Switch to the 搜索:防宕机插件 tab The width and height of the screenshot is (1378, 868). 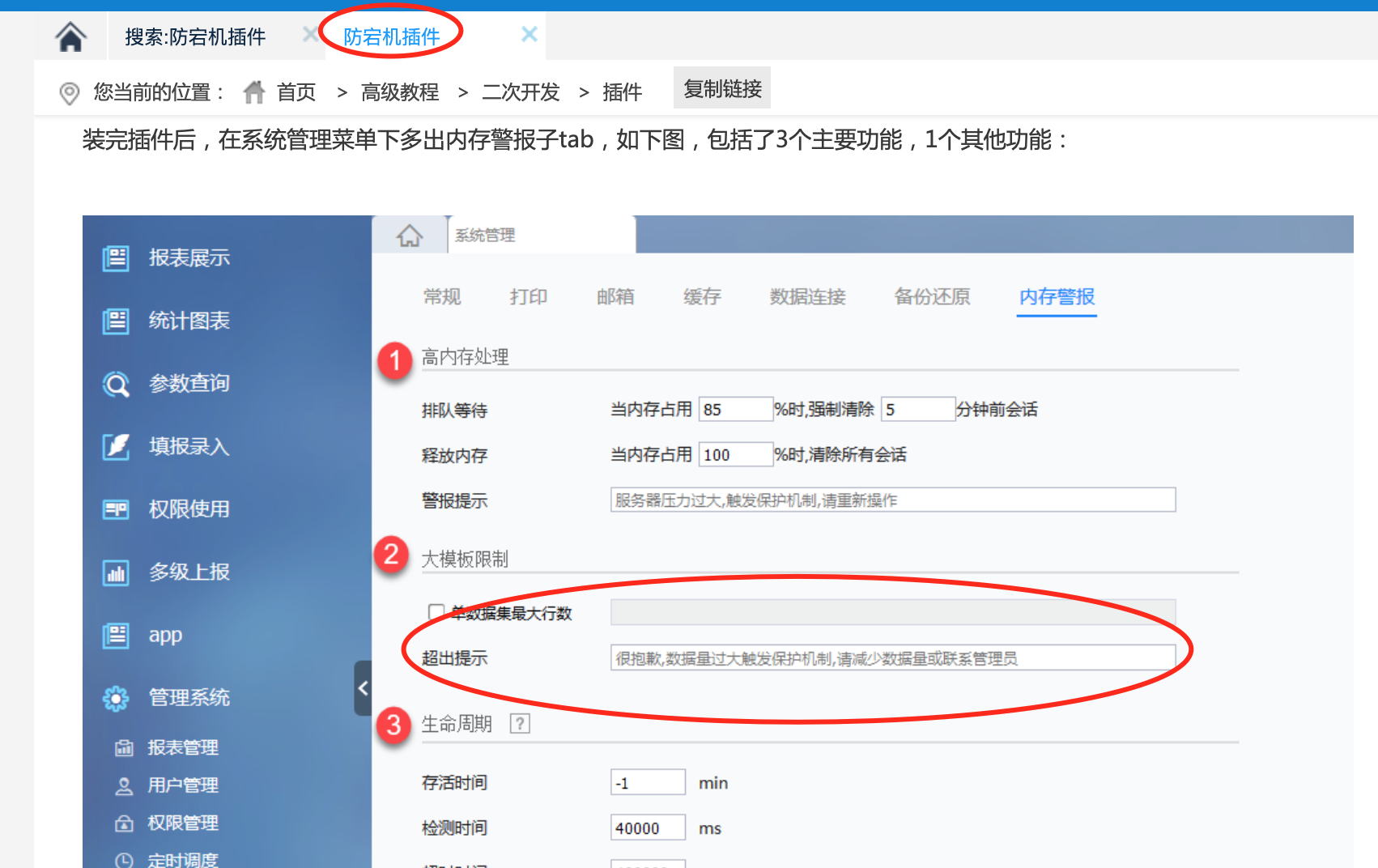[x=195, y=36]
